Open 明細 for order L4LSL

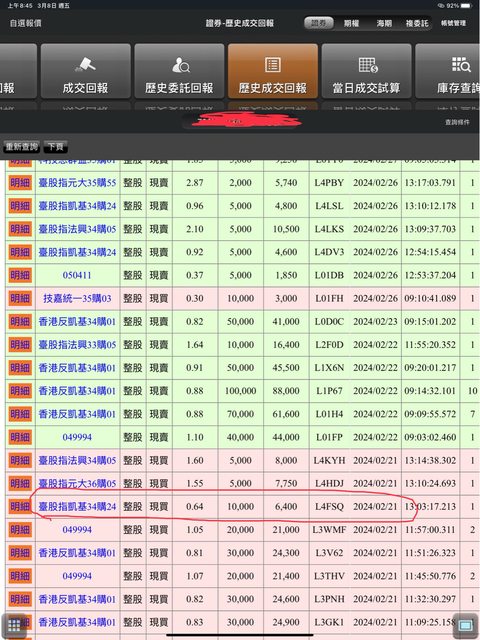(20, 206)
